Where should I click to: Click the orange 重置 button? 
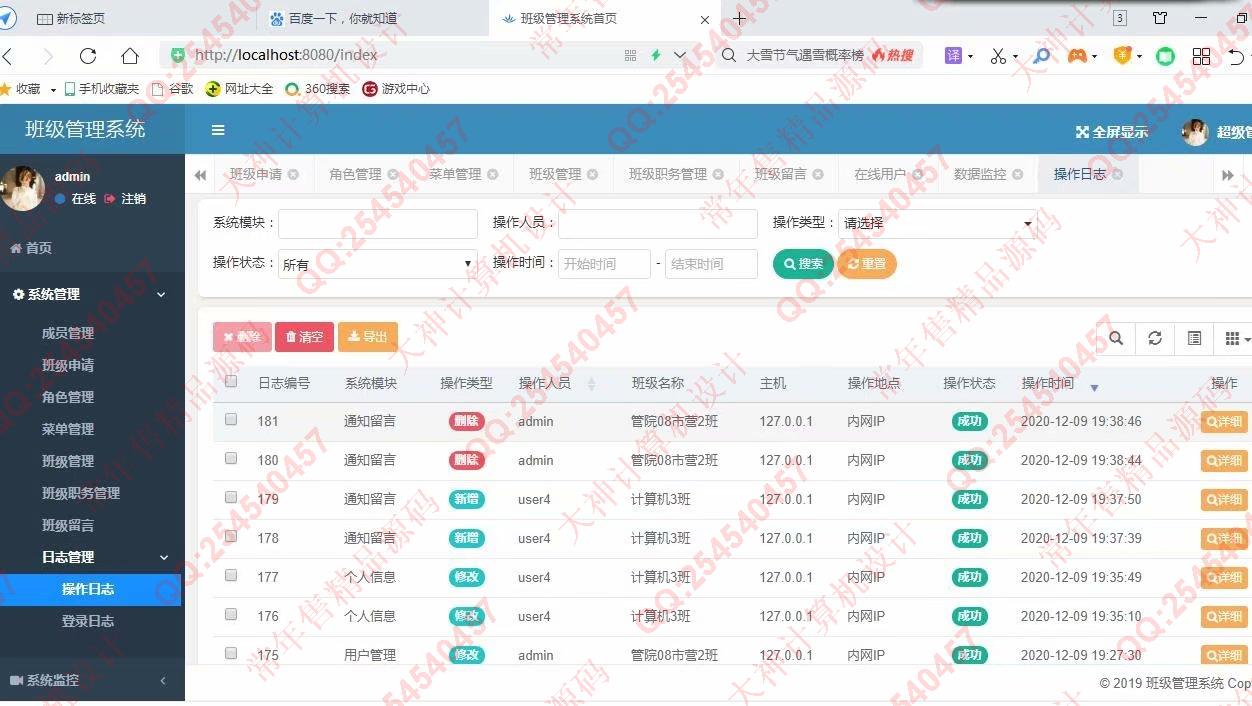click(867, 264)
